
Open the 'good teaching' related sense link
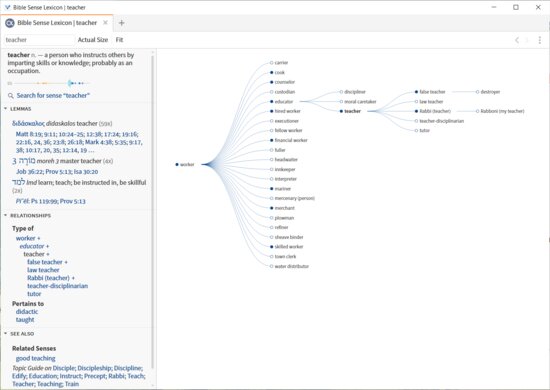pos(35,358)
